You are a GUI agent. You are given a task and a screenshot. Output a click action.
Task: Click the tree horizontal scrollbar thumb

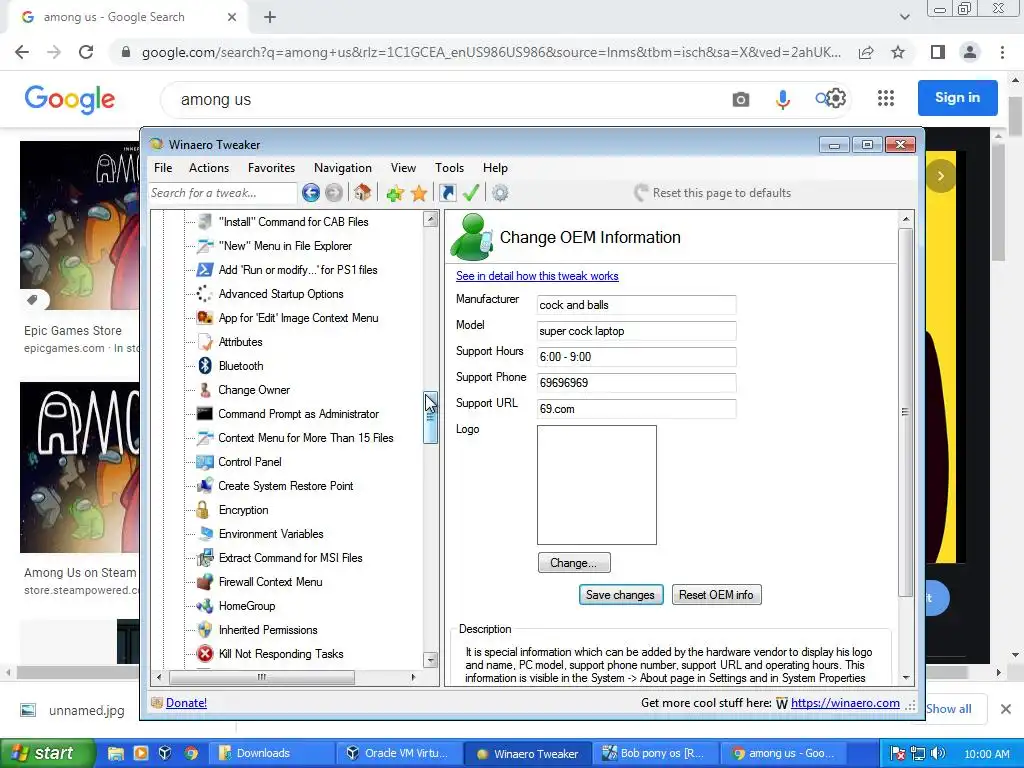click(262, 677)
